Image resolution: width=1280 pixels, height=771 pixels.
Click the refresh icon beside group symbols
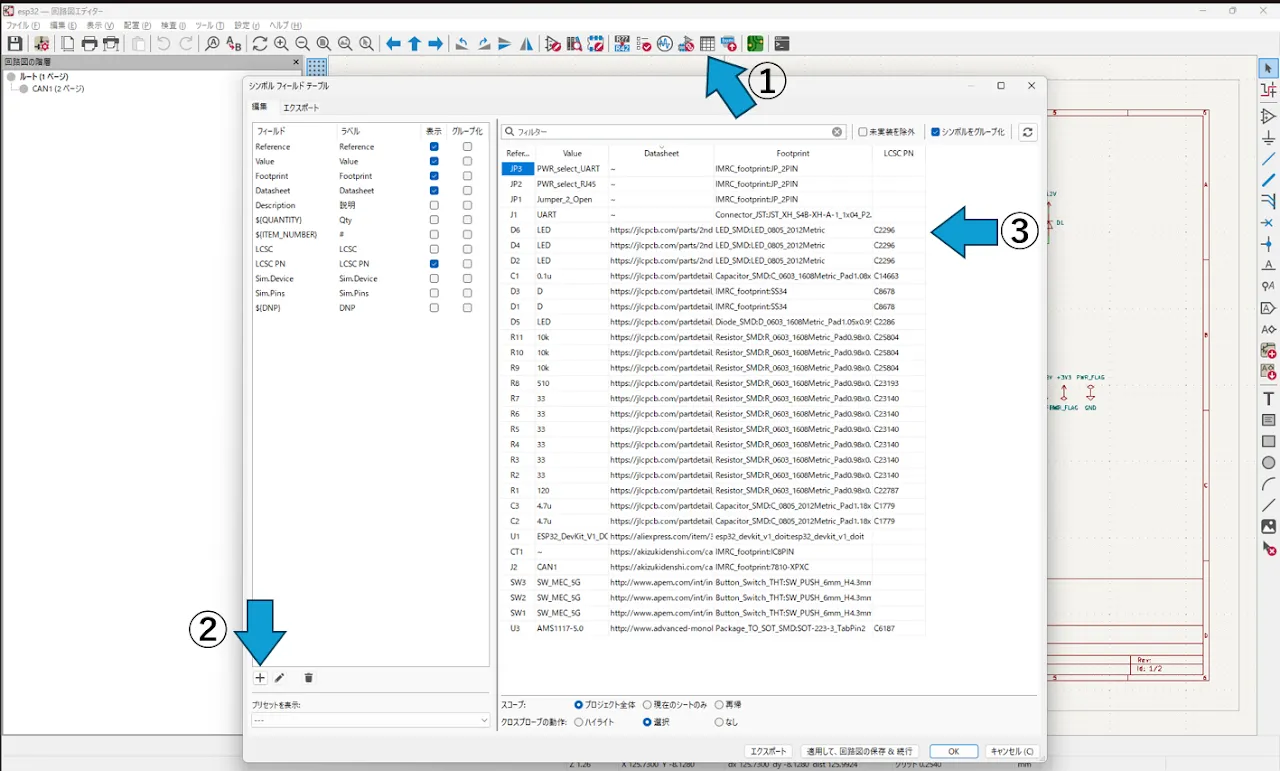tap(1027, 132)
